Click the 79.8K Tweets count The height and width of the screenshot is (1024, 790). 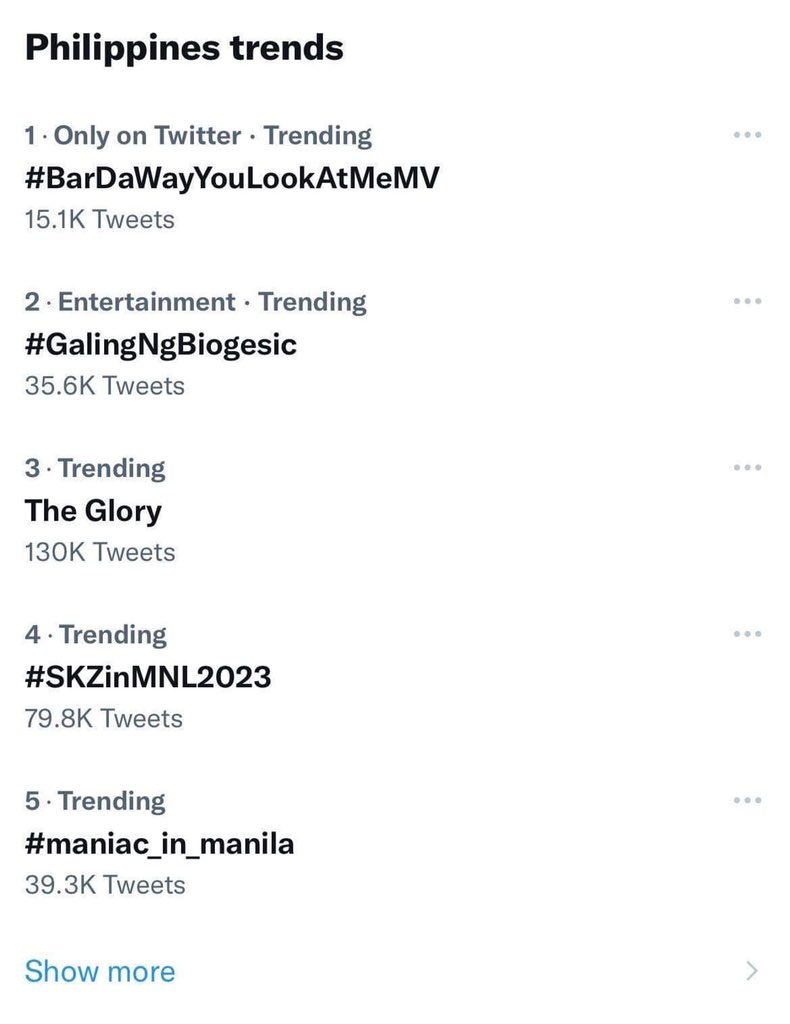103,718
